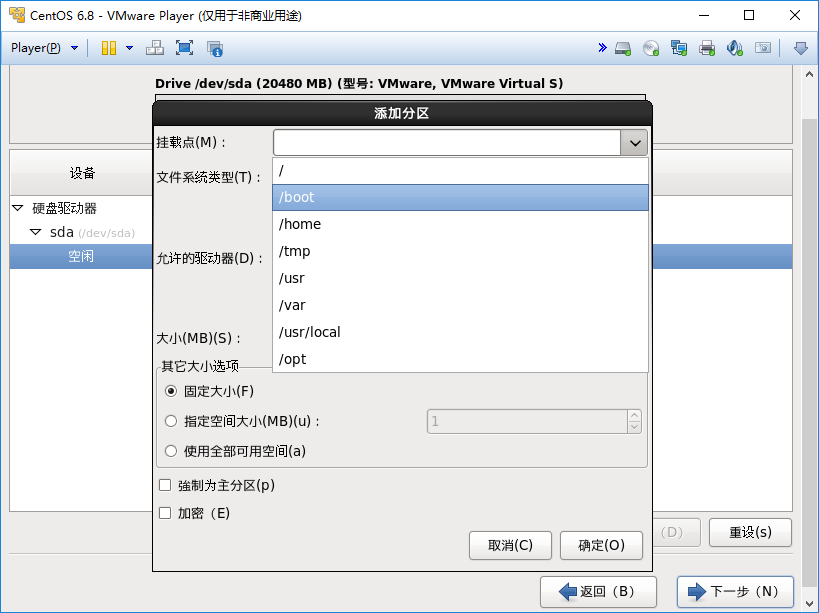The image size is (819, 613).
Task: Enter full screen mode via the toolbar icon
Action: tap(184, 48)
